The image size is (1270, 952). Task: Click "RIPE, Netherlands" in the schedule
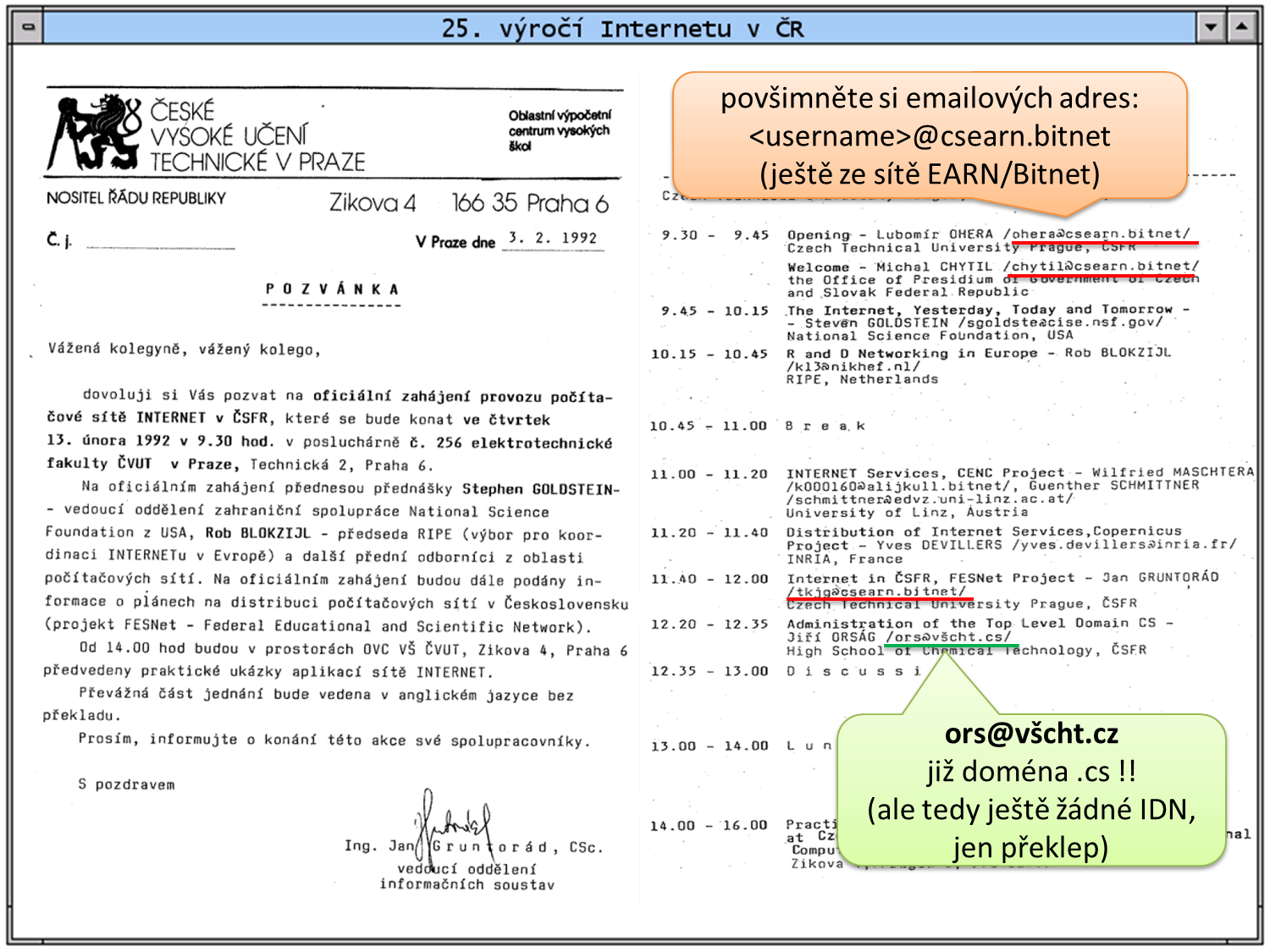tap(863, 379)
